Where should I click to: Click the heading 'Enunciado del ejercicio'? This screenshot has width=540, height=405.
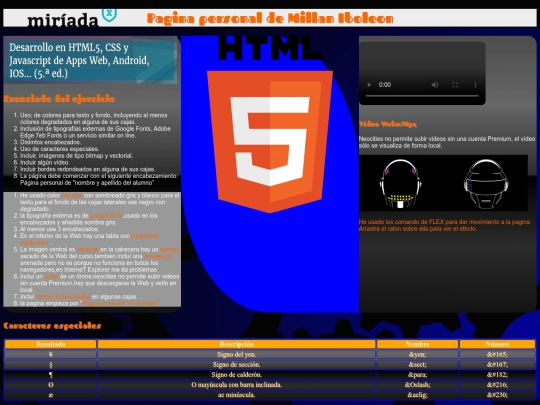[59, 99]
